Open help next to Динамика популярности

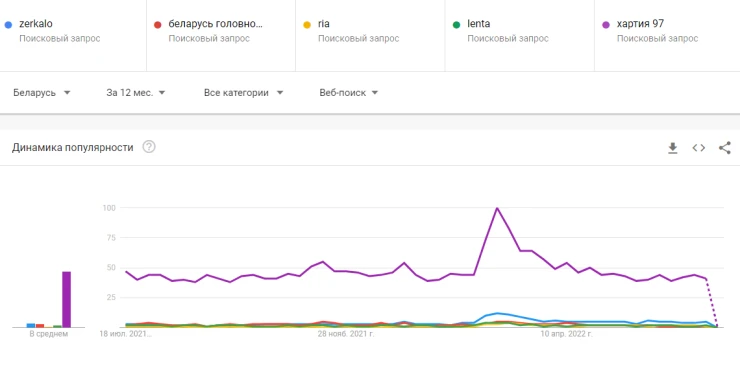tap(149, 147)
